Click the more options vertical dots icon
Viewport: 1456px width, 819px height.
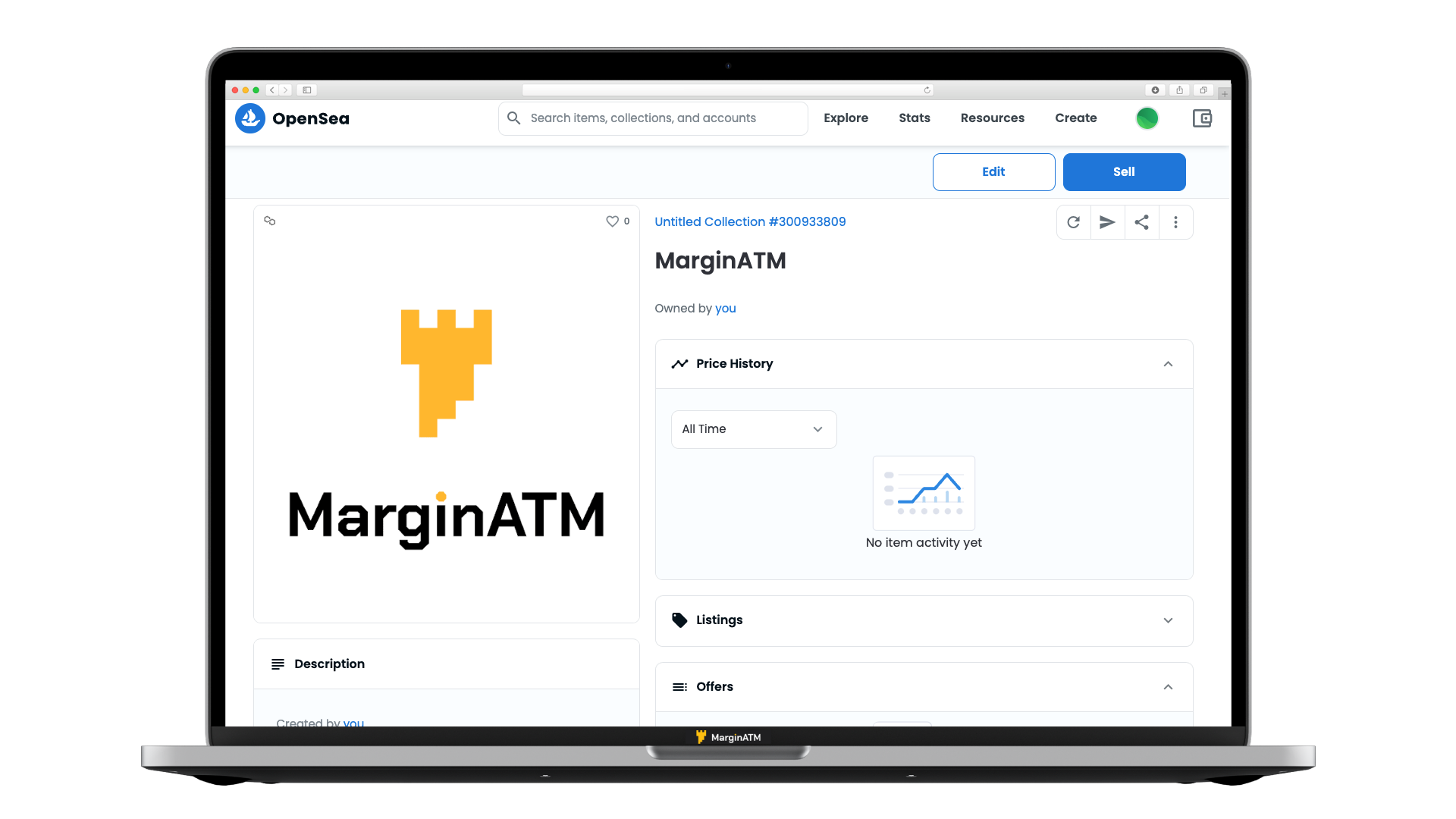1176,222
